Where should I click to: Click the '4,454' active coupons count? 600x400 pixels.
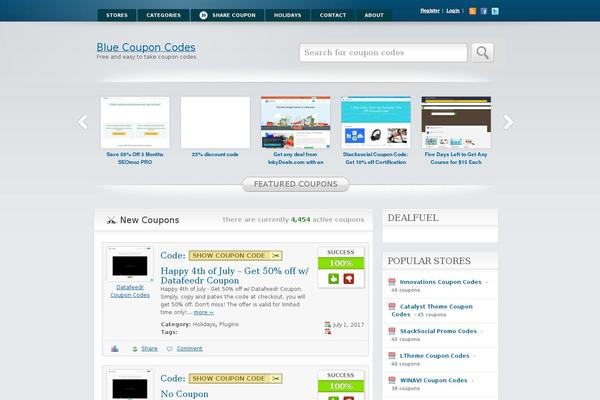300,220
